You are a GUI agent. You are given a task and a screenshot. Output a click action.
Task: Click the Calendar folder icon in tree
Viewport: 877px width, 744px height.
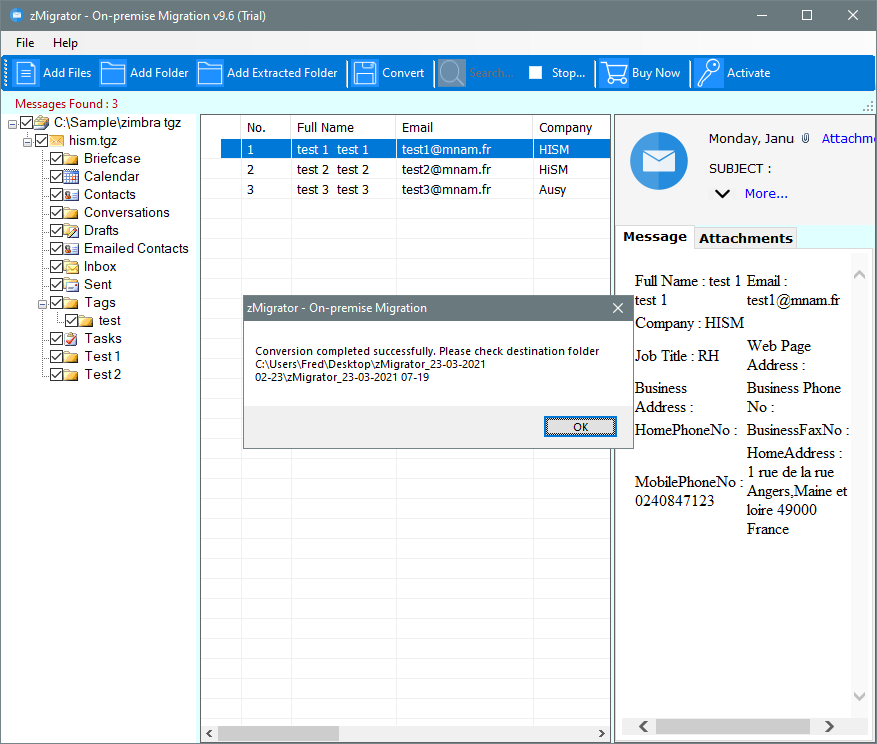point(71,177)
